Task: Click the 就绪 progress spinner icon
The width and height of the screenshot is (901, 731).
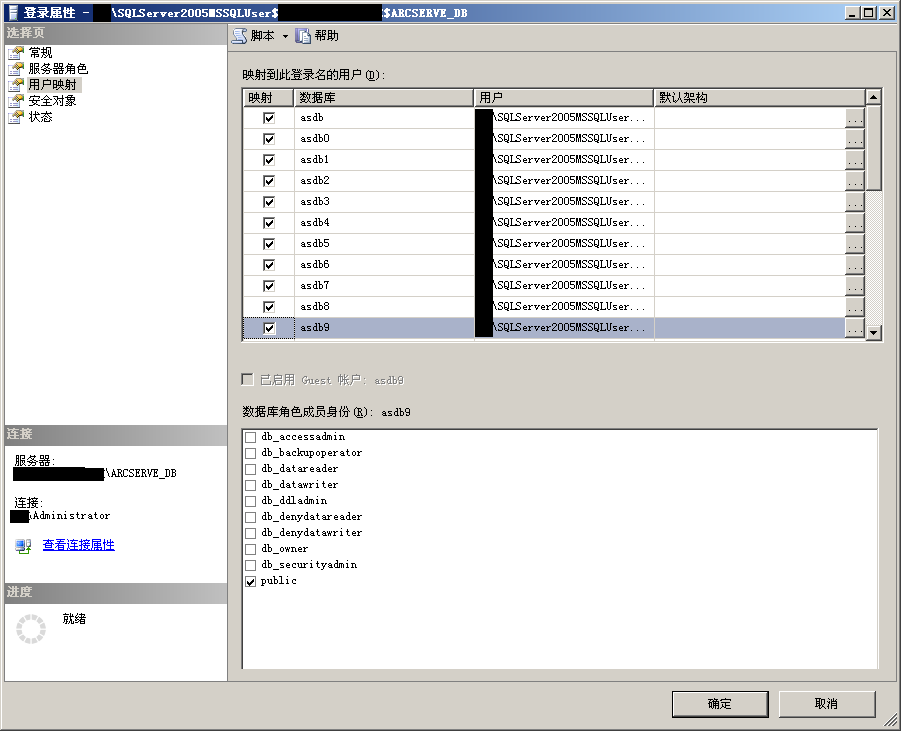Action: coord(30,628)
